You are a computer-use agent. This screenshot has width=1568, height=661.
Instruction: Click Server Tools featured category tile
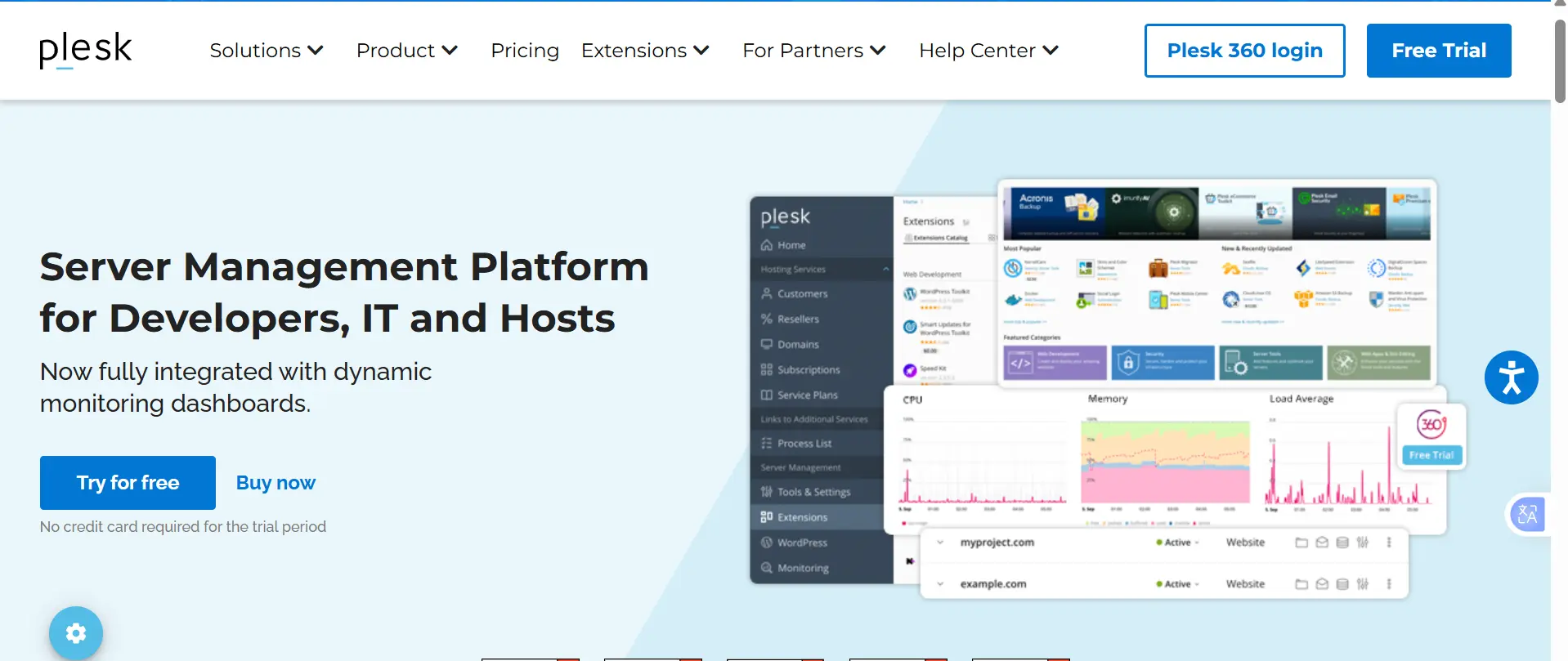pos(1270,363)
